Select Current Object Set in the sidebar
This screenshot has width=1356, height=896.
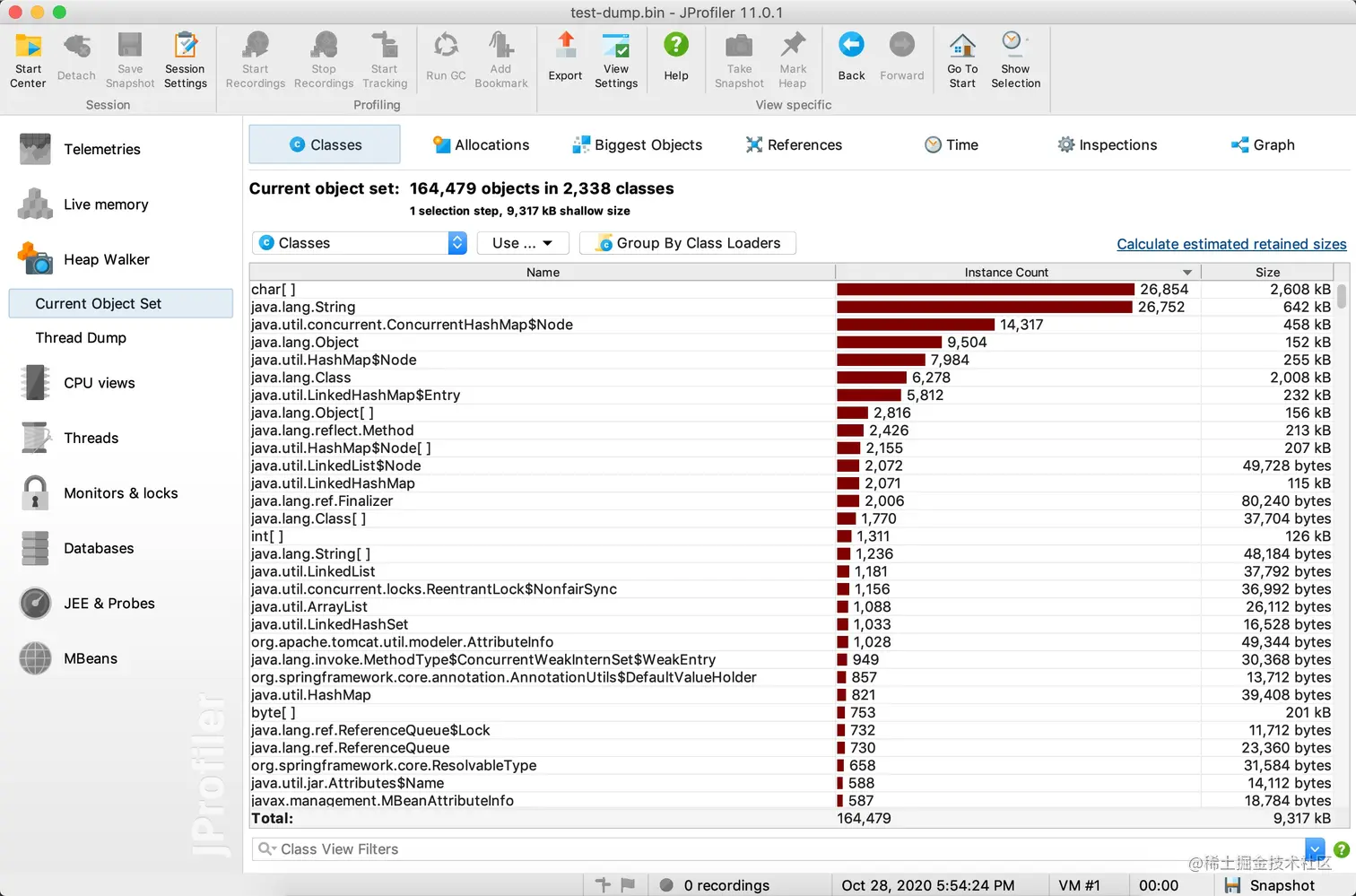[121, 303]
